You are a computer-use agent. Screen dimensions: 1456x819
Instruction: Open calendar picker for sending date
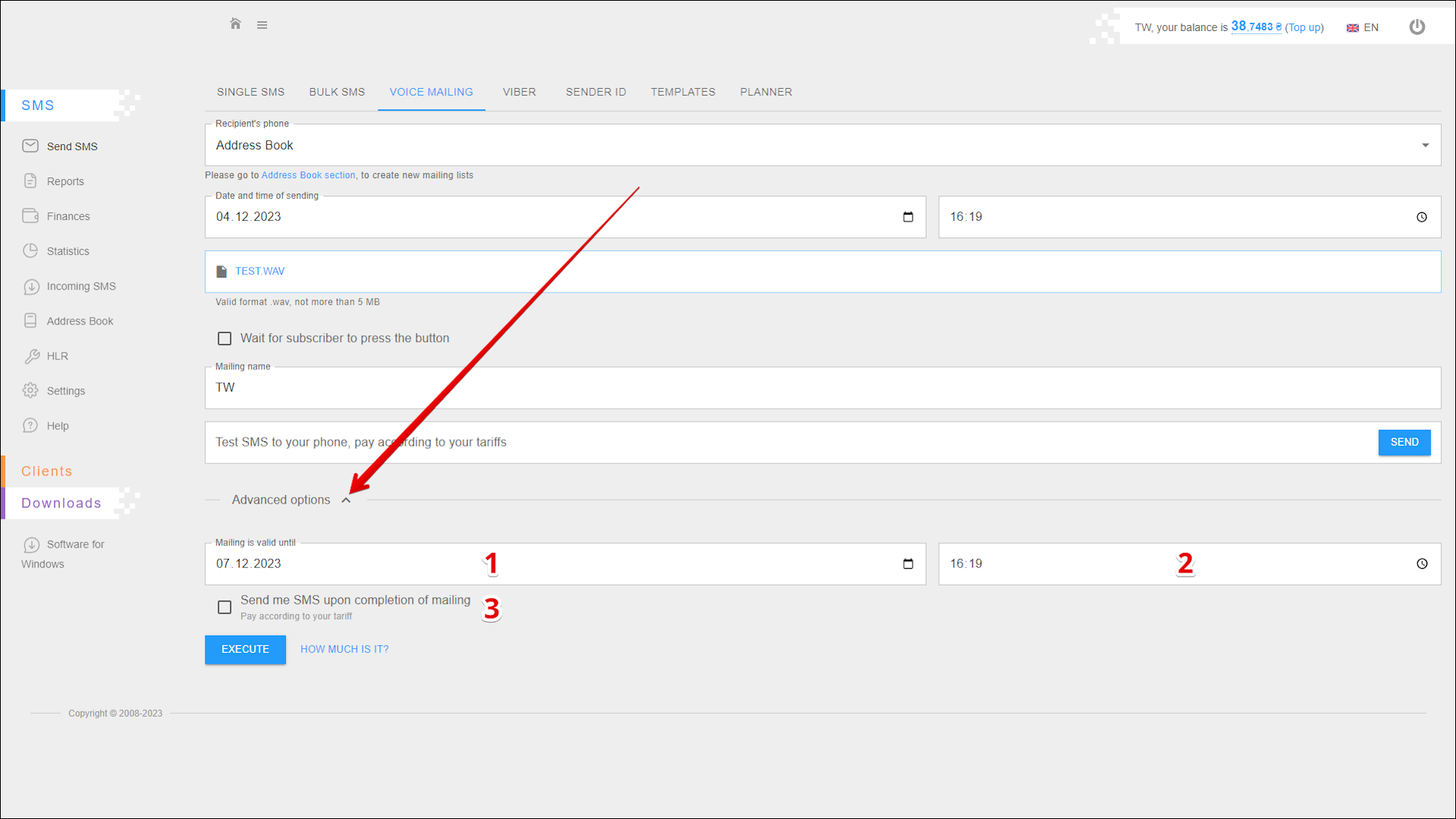908,217
